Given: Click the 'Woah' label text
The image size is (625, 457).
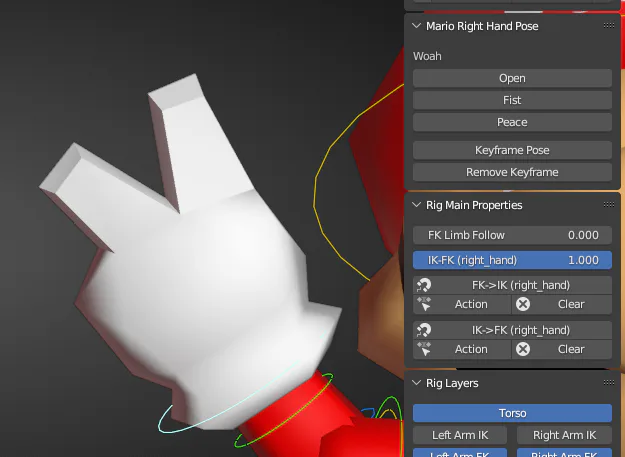Looking at the screenshot, I should click(x=427, y=56).
